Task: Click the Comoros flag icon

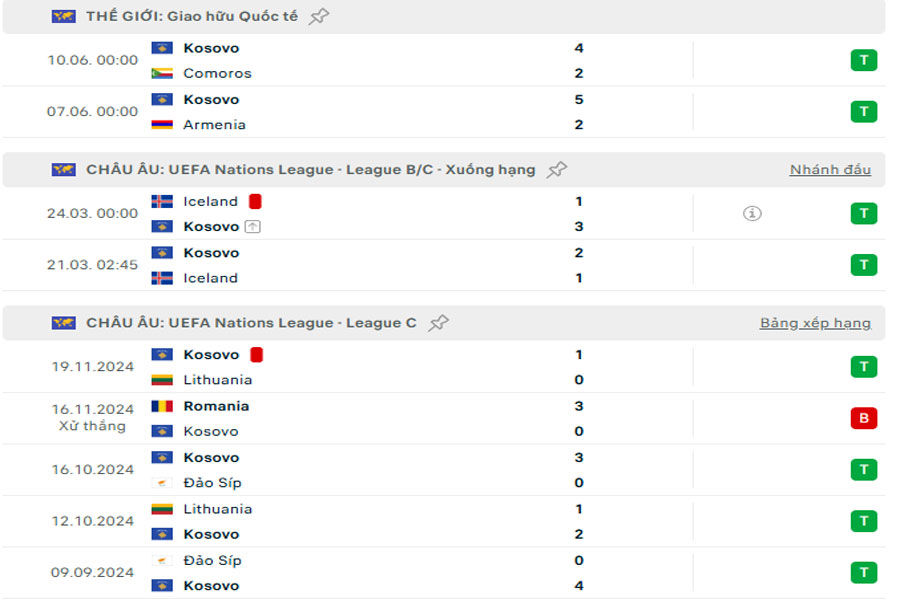Action: [x=162, y=73]
